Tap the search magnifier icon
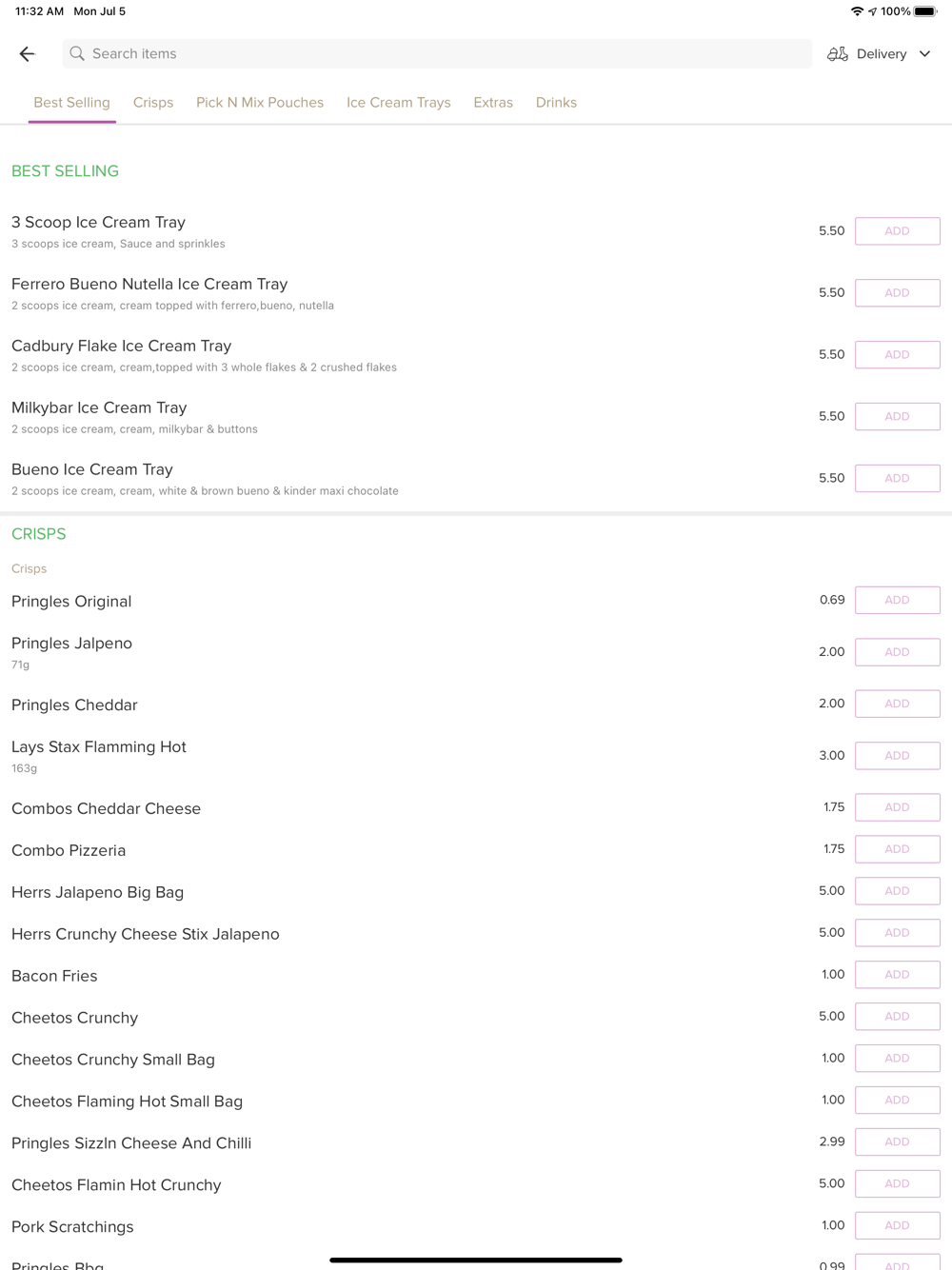This screenshot has height=1270, width=952. [77, 54]
